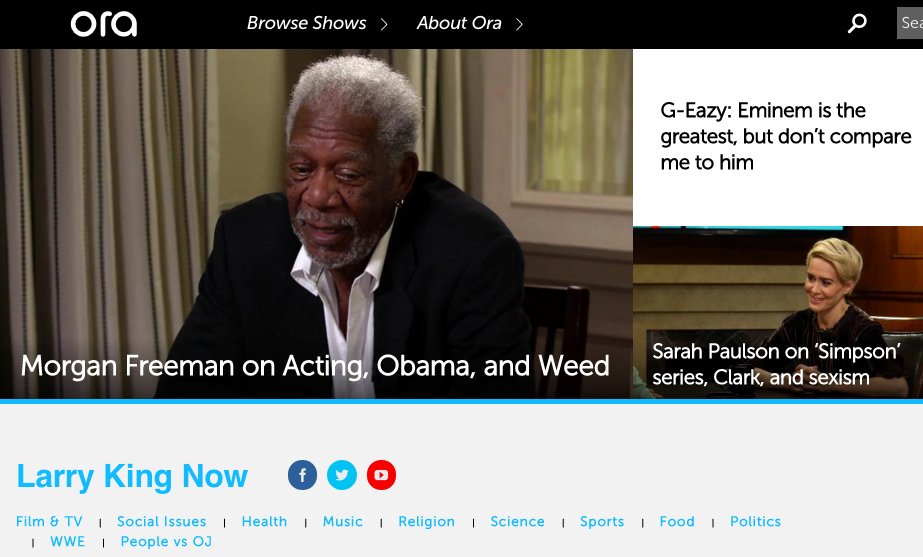923x557 pixels.
Task: Select the Film & TV category
Action: (x=49, y=522)
